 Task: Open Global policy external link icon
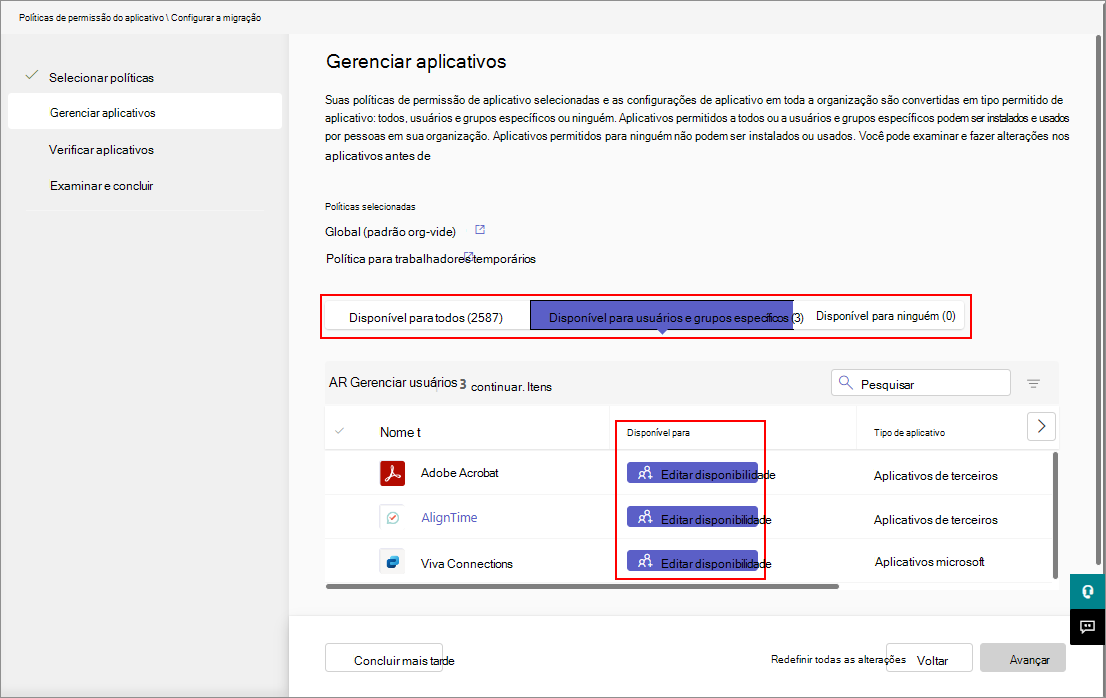(480, 230)
